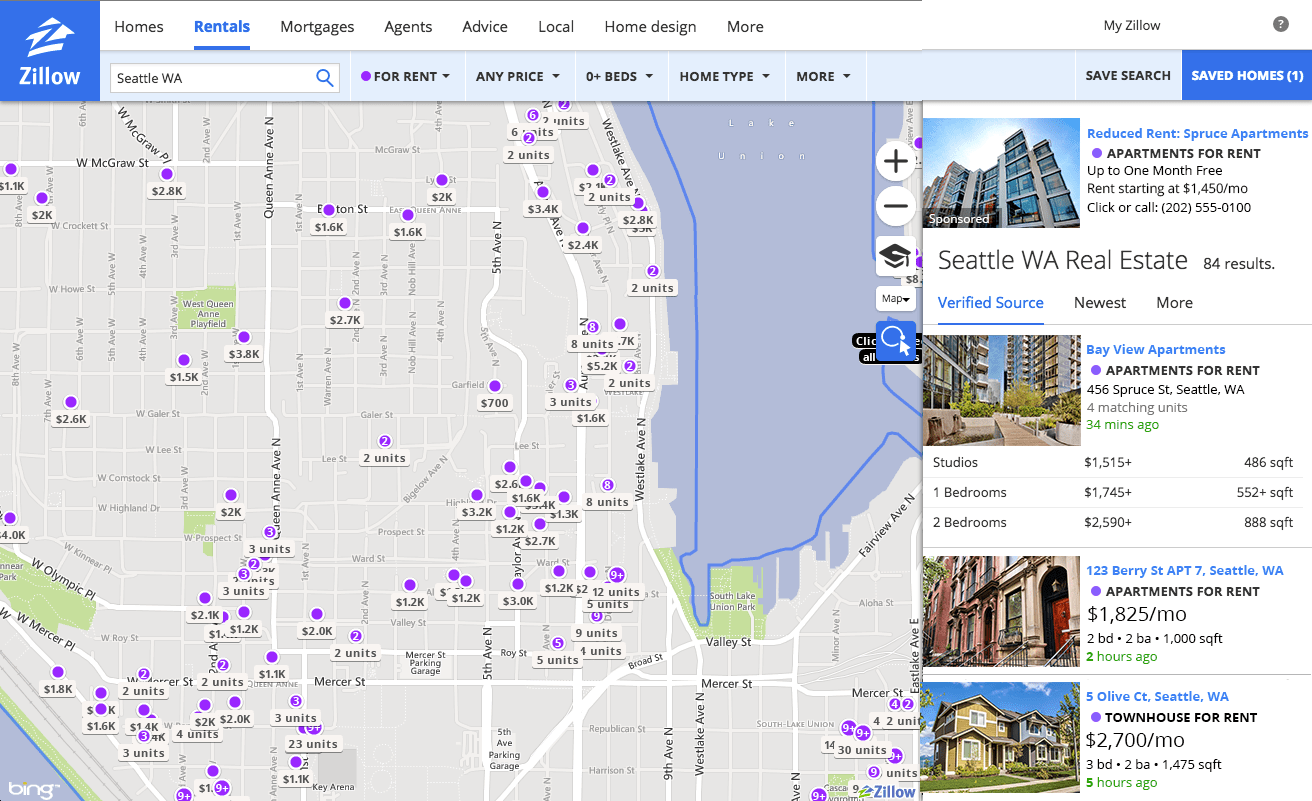Open help via the question mark icon
Screen dimensions: 1312x801
1281,24
